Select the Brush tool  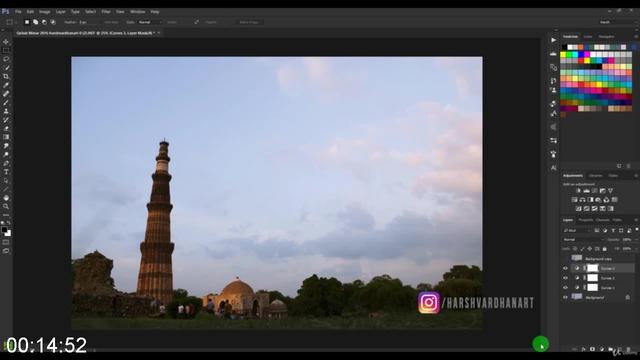point(6,102)
